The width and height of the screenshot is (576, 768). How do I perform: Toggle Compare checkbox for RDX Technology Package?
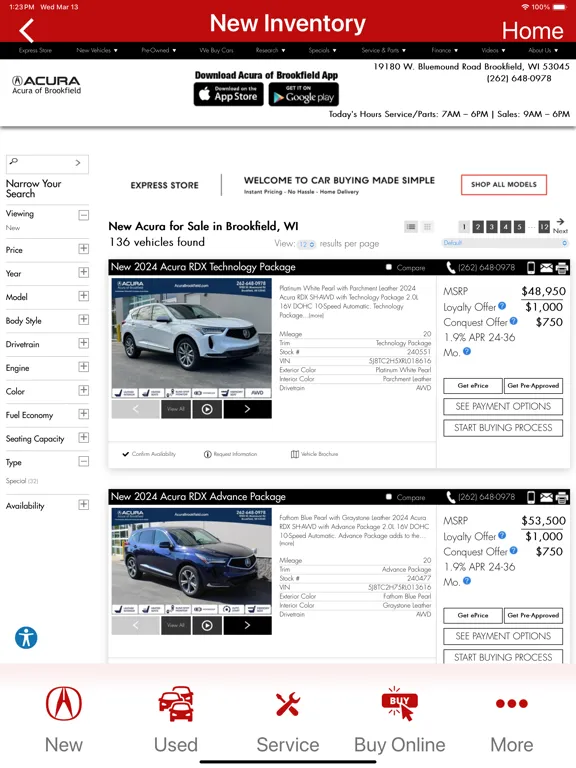coord(388,267)
